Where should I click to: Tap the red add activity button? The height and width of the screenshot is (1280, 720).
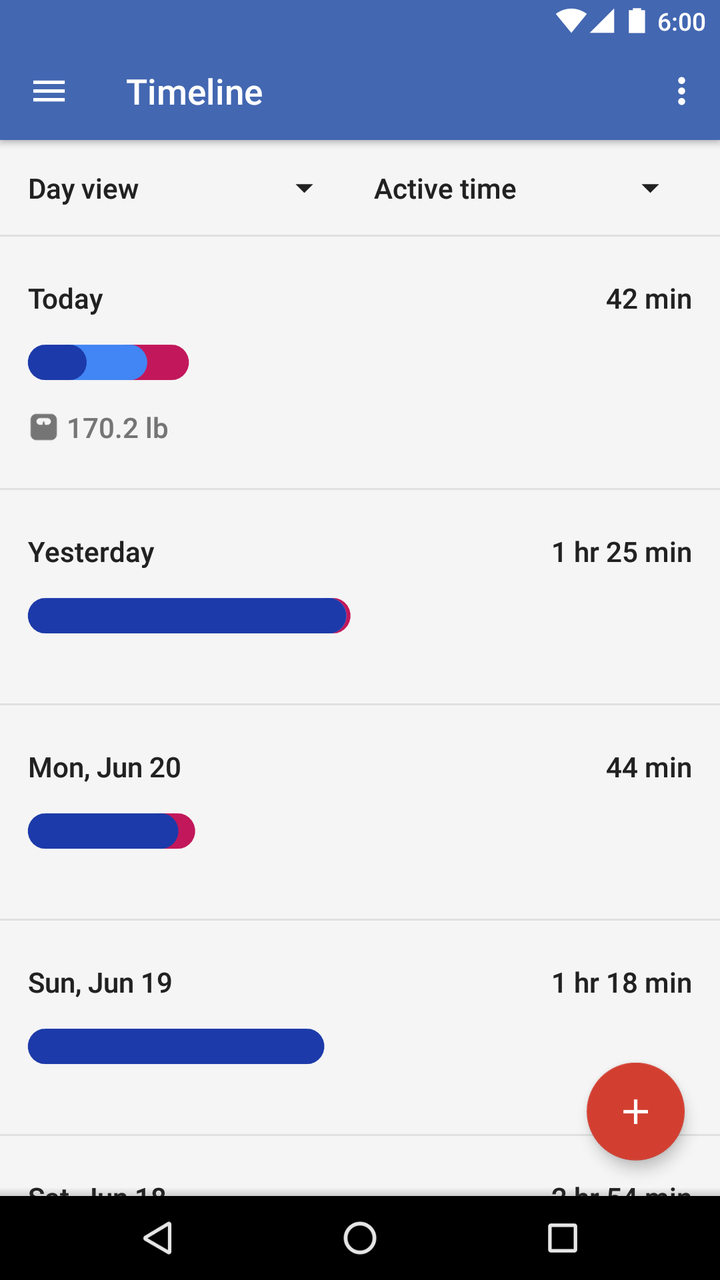click(635, 1111)
